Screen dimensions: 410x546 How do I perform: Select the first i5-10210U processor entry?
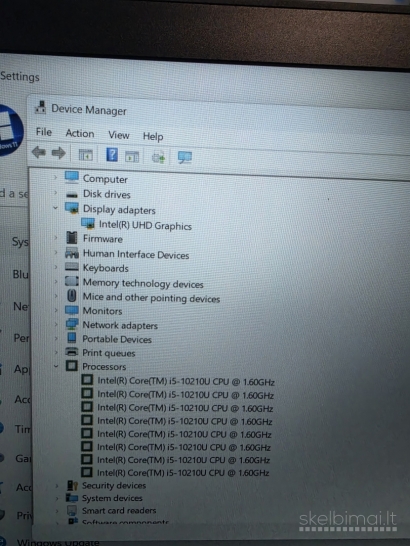(186, 381)
